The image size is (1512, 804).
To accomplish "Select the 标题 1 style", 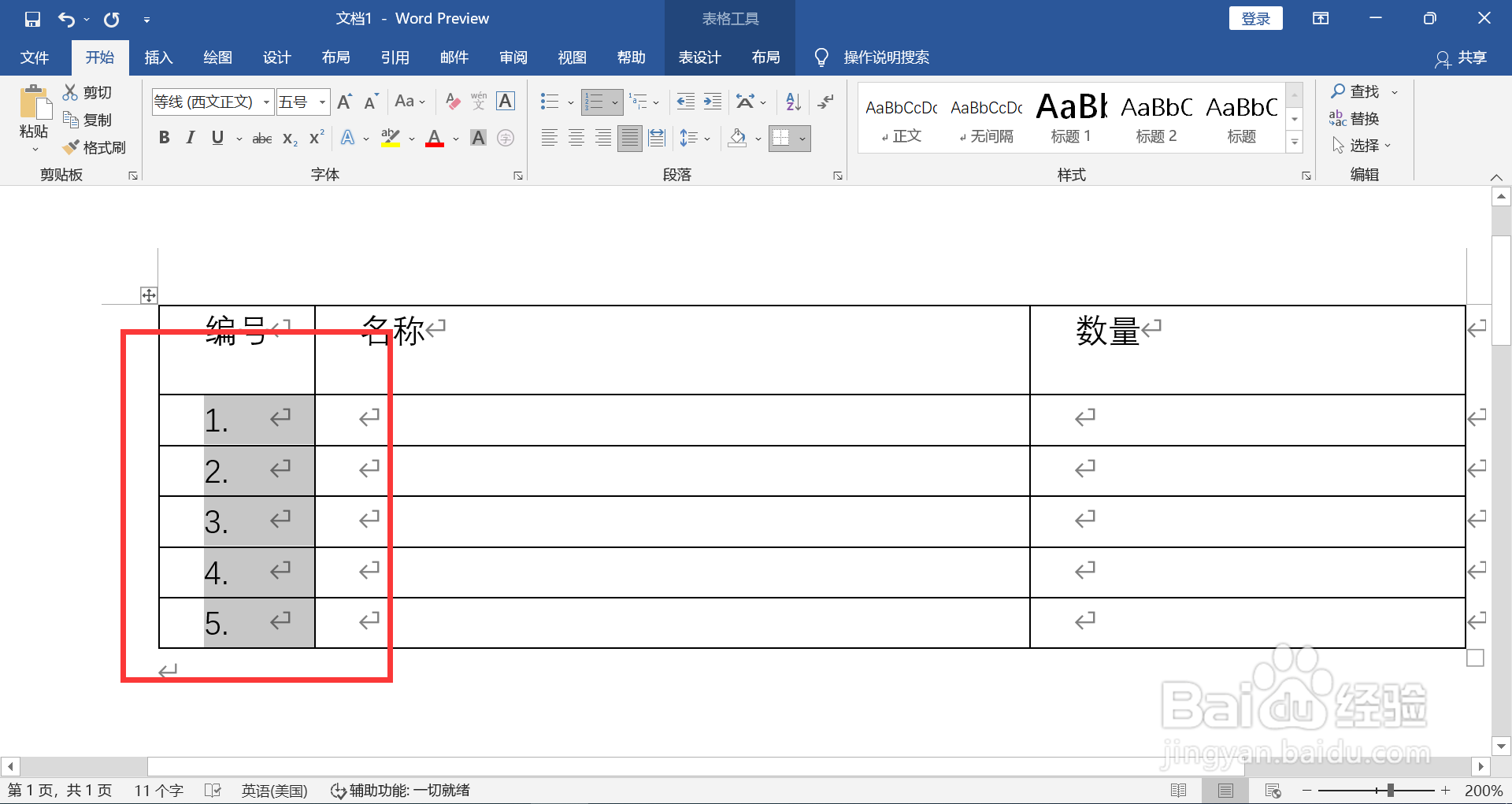I will (x=1071, y=117).
